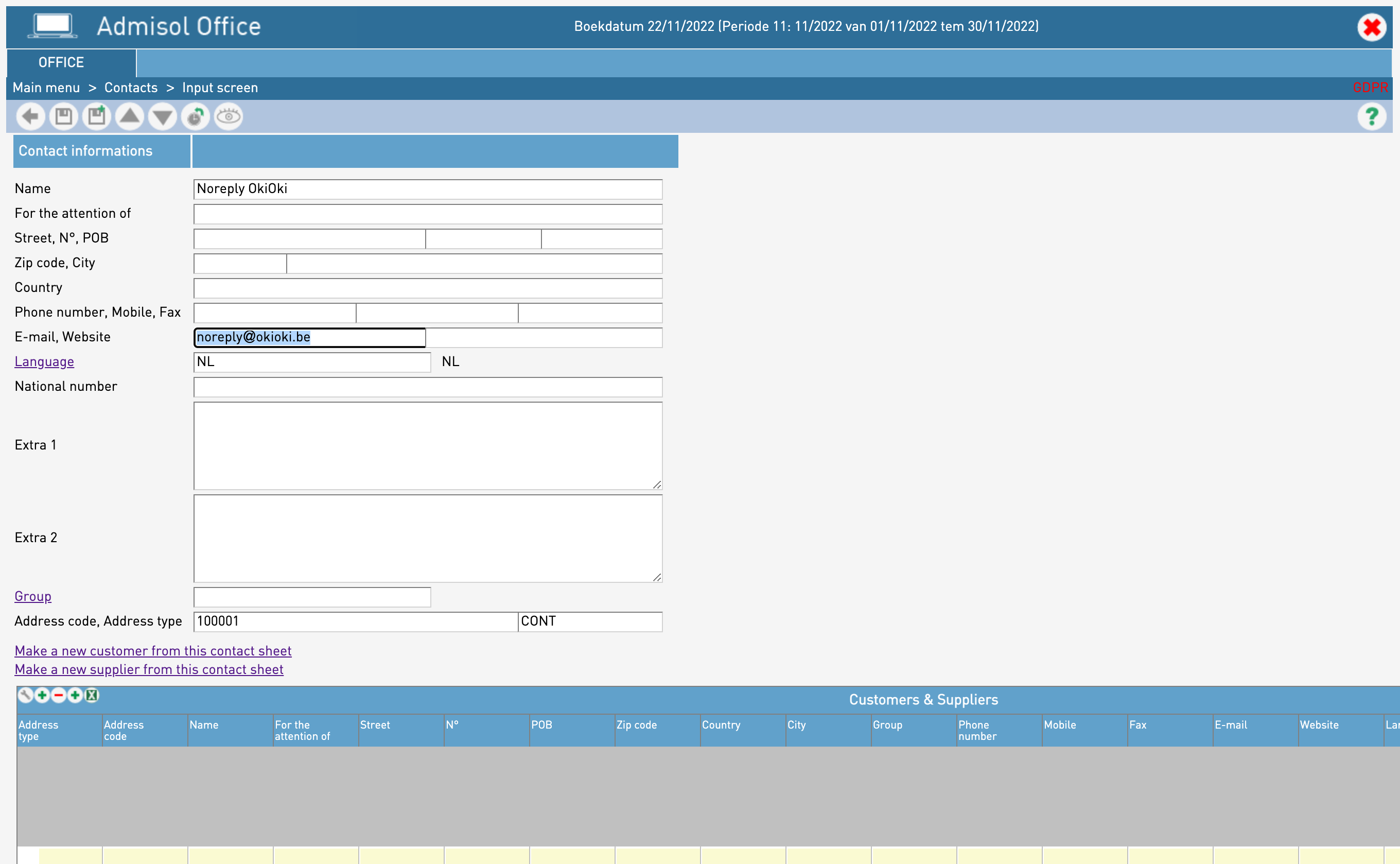Click the Street input field
This screenshot has width=1400, height=864.
coord(309,239)
